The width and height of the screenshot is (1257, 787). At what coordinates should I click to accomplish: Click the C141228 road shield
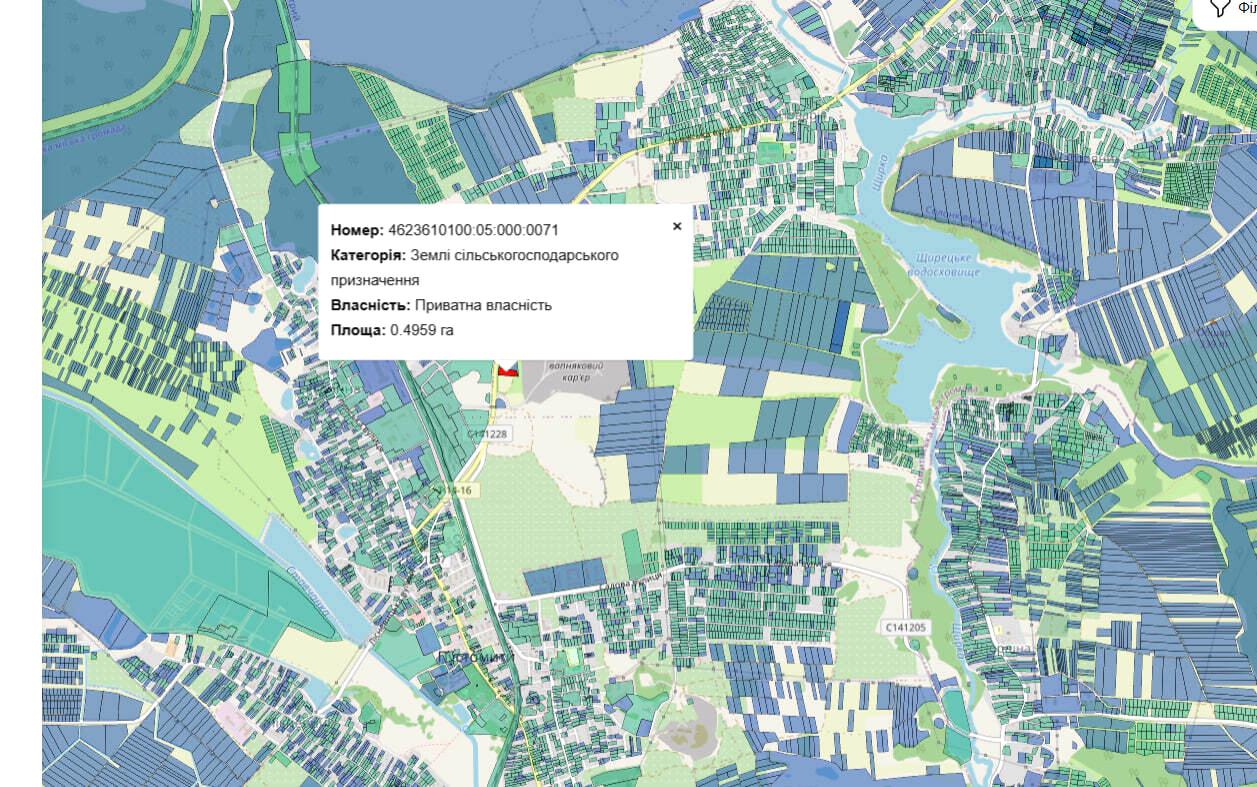(x=487, y=433)
